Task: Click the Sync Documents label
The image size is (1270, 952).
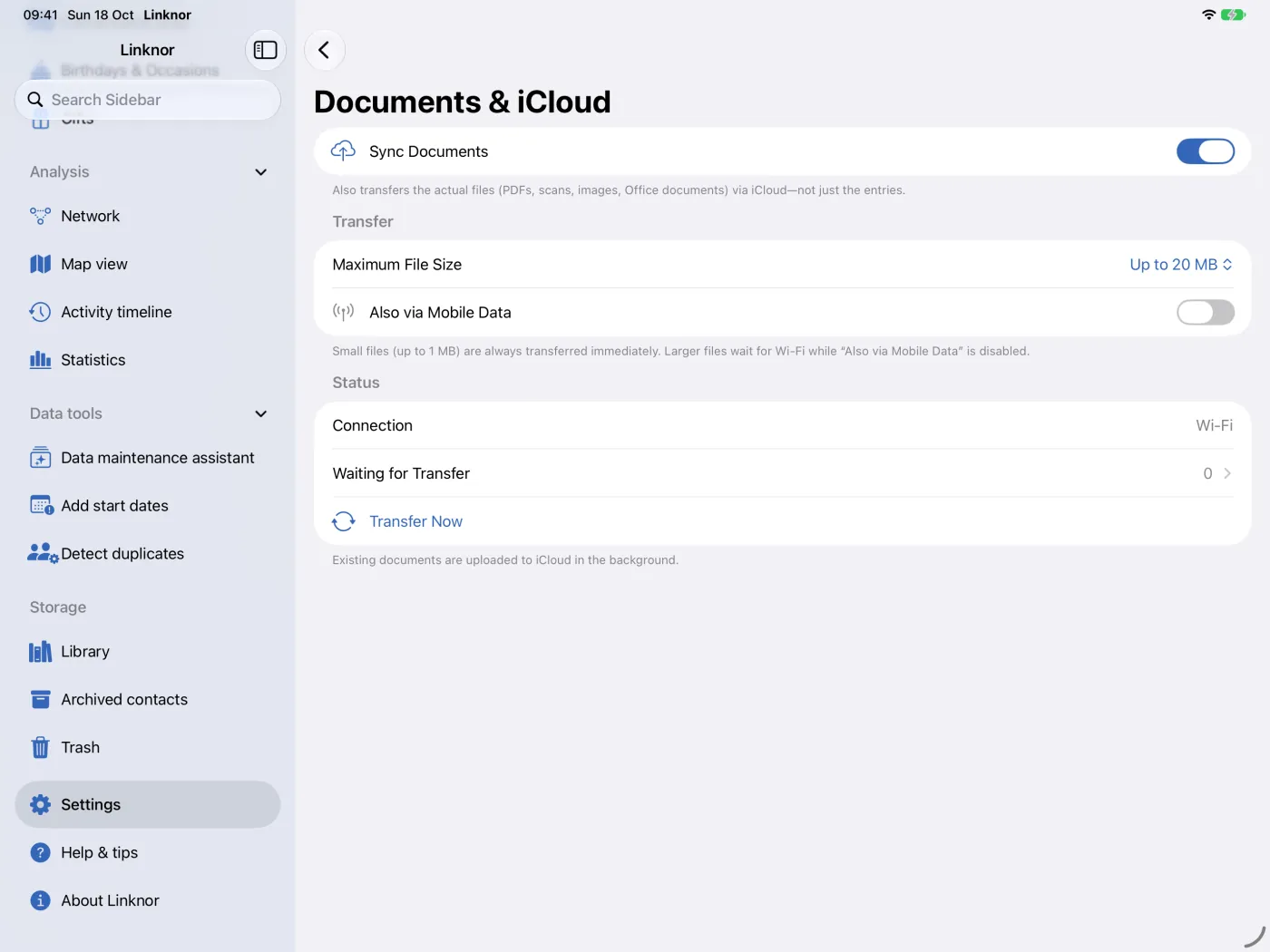Action: 428,151
